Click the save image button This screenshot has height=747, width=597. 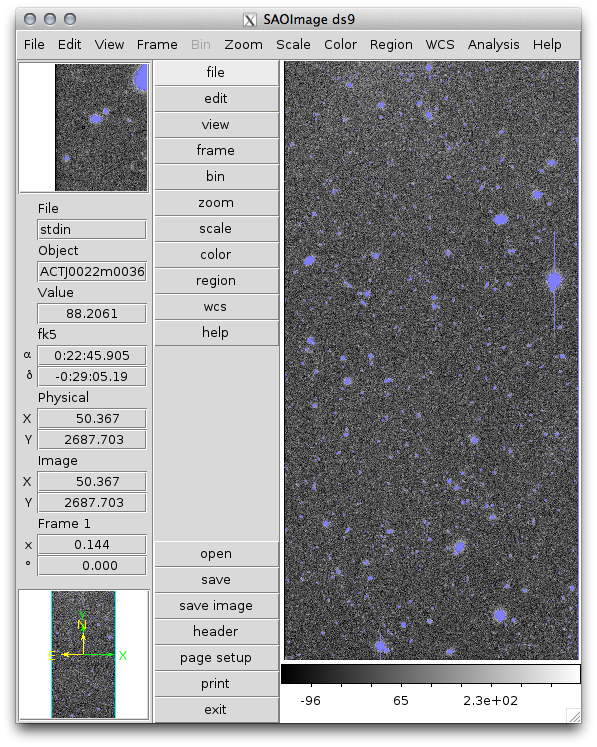pyautogui.click(x=216, y=606)
